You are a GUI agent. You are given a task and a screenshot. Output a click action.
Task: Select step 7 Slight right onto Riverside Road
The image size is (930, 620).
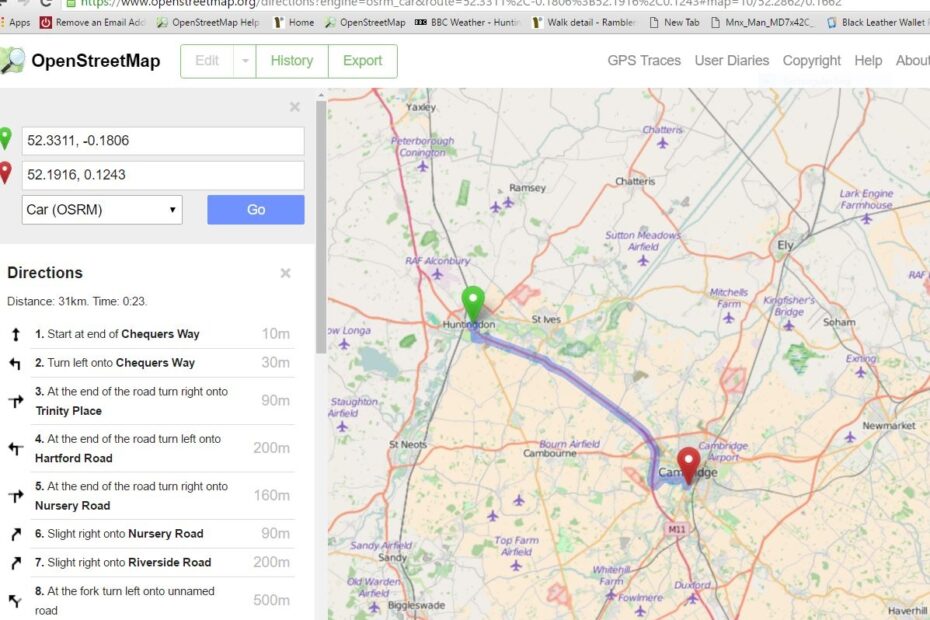tap(151, 562)
